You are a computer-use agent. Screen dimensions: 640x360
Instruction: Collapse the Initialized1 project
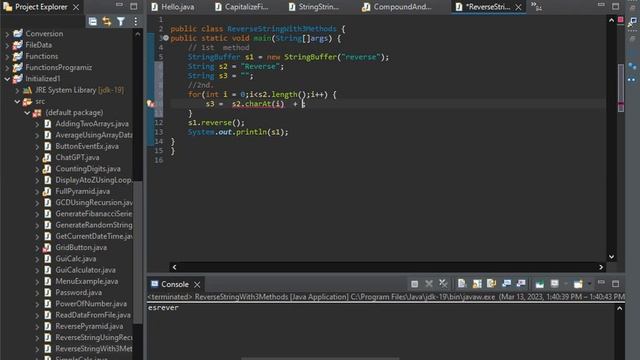(x=7, y=79)
